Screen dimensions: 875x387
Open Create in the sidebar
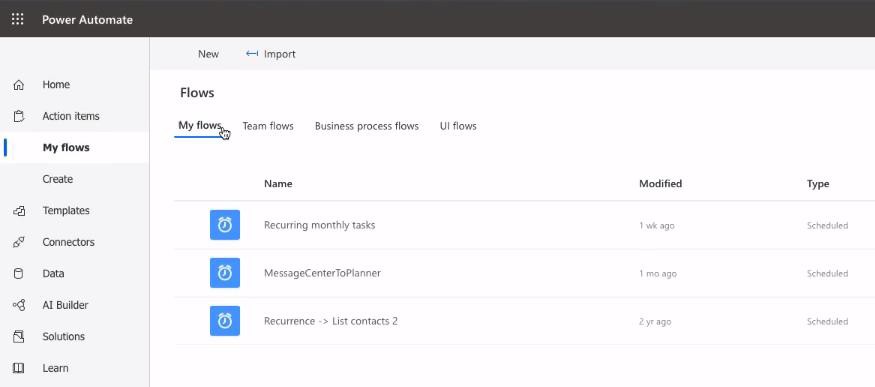point(57,179)
